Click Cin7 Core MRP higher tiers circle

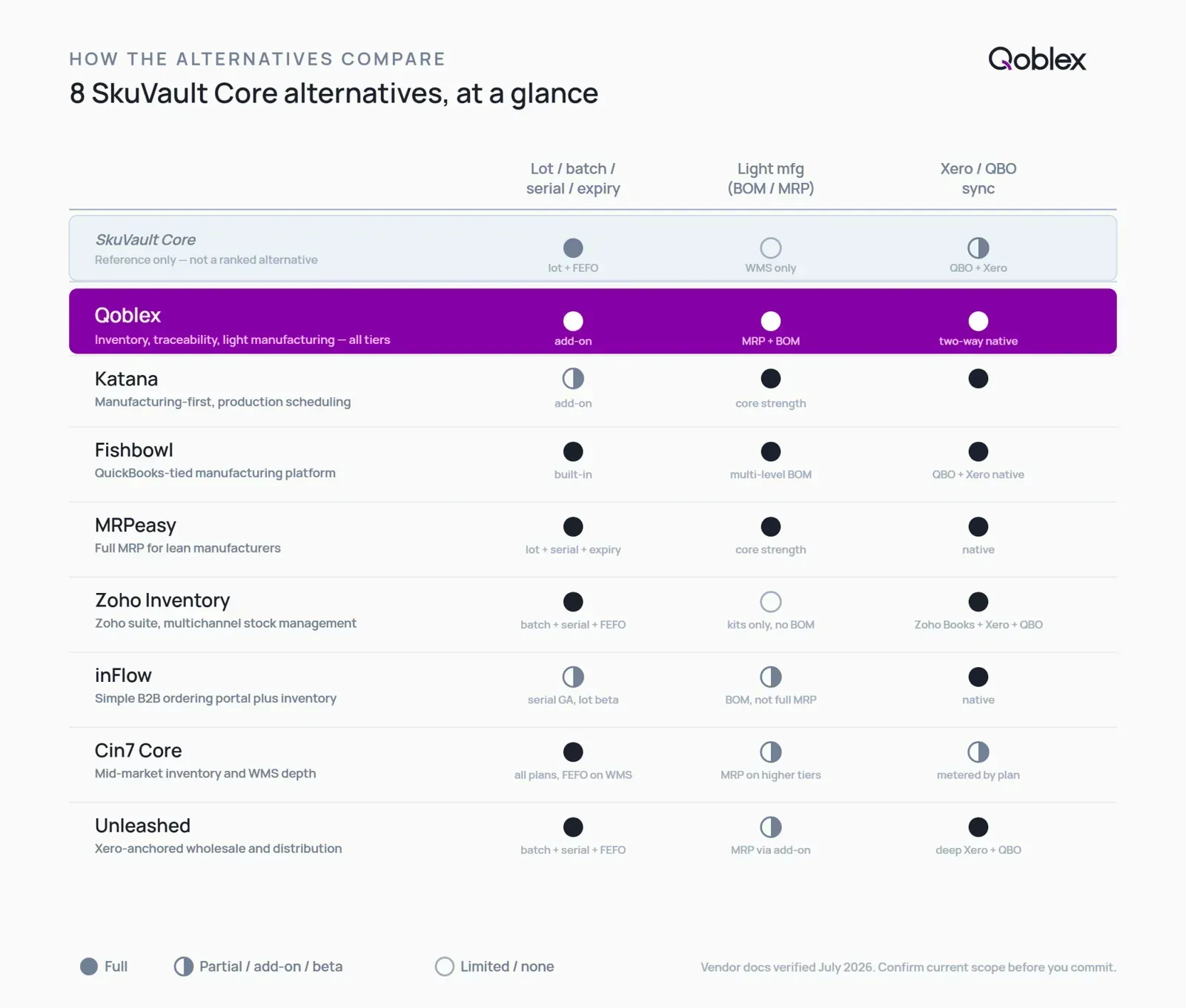(771, 752)
